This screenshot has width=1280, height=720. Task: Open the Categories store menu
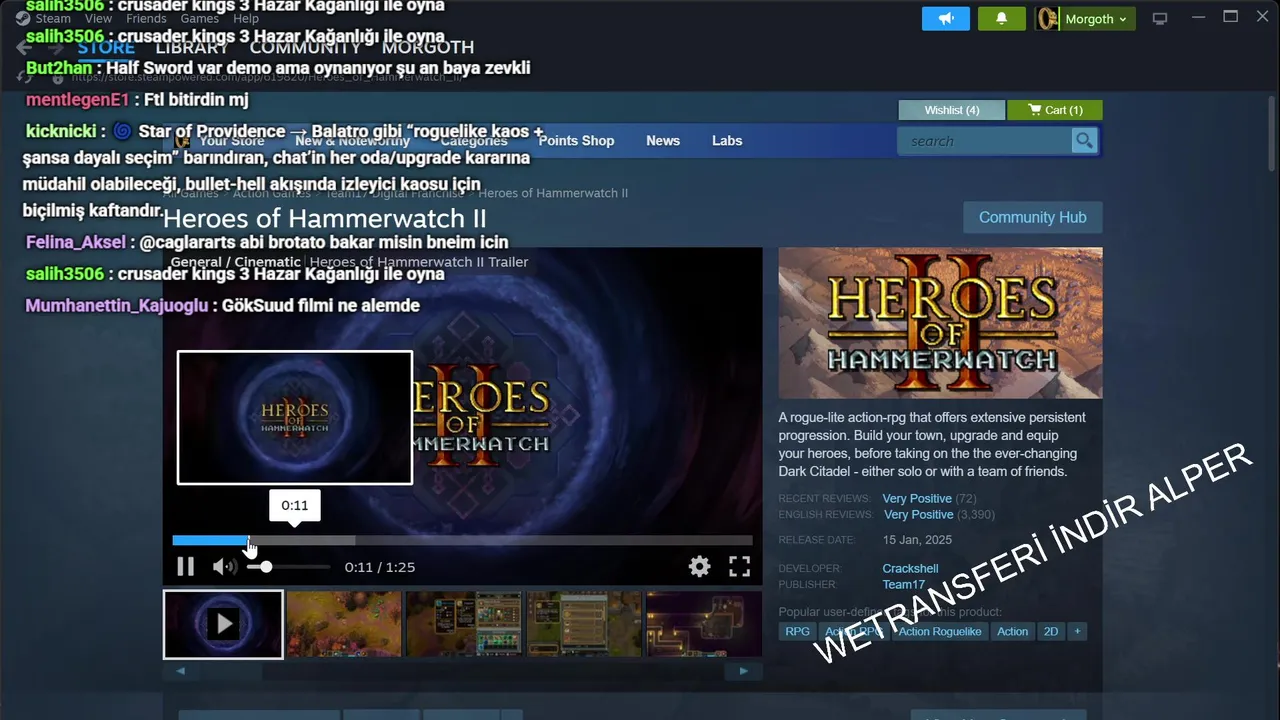coord(474,140)
